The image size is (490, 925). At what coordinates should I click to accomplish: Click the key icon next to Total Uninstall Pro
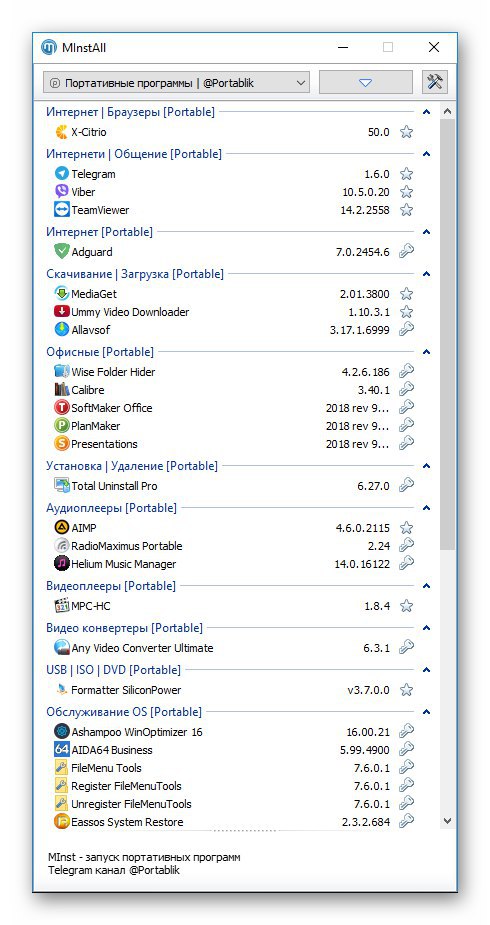click(x=406, y=486)
